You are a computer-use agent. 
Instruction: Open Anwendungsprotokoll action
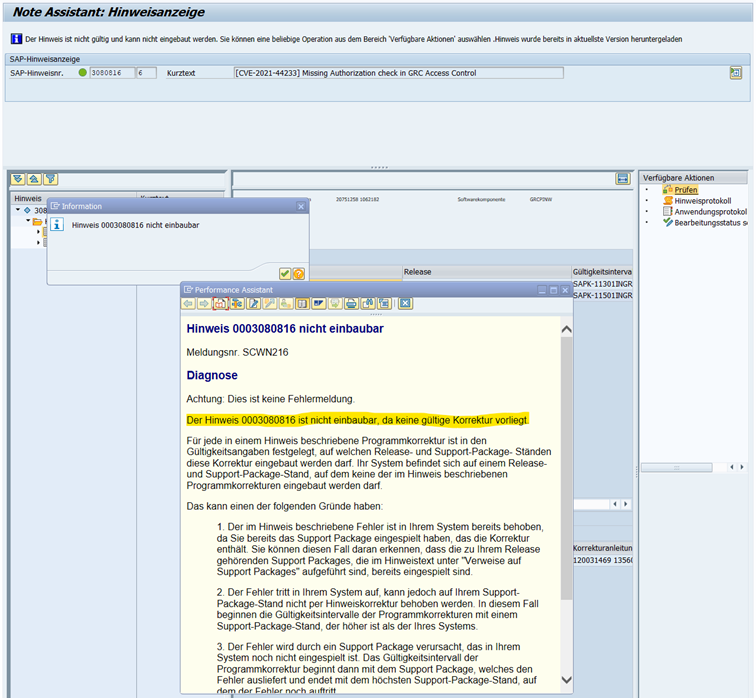pyautogui.click(x=705, y=212)
